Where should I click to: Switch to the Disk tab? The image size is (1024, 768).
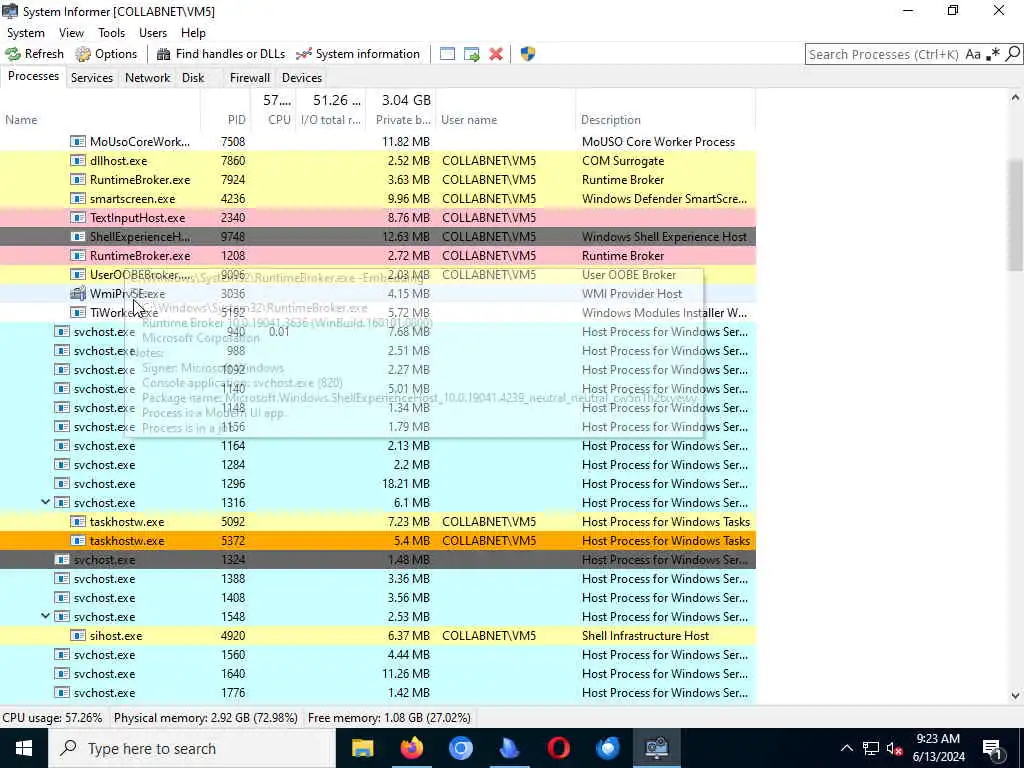pyautogui.click(x=193, y=78)
